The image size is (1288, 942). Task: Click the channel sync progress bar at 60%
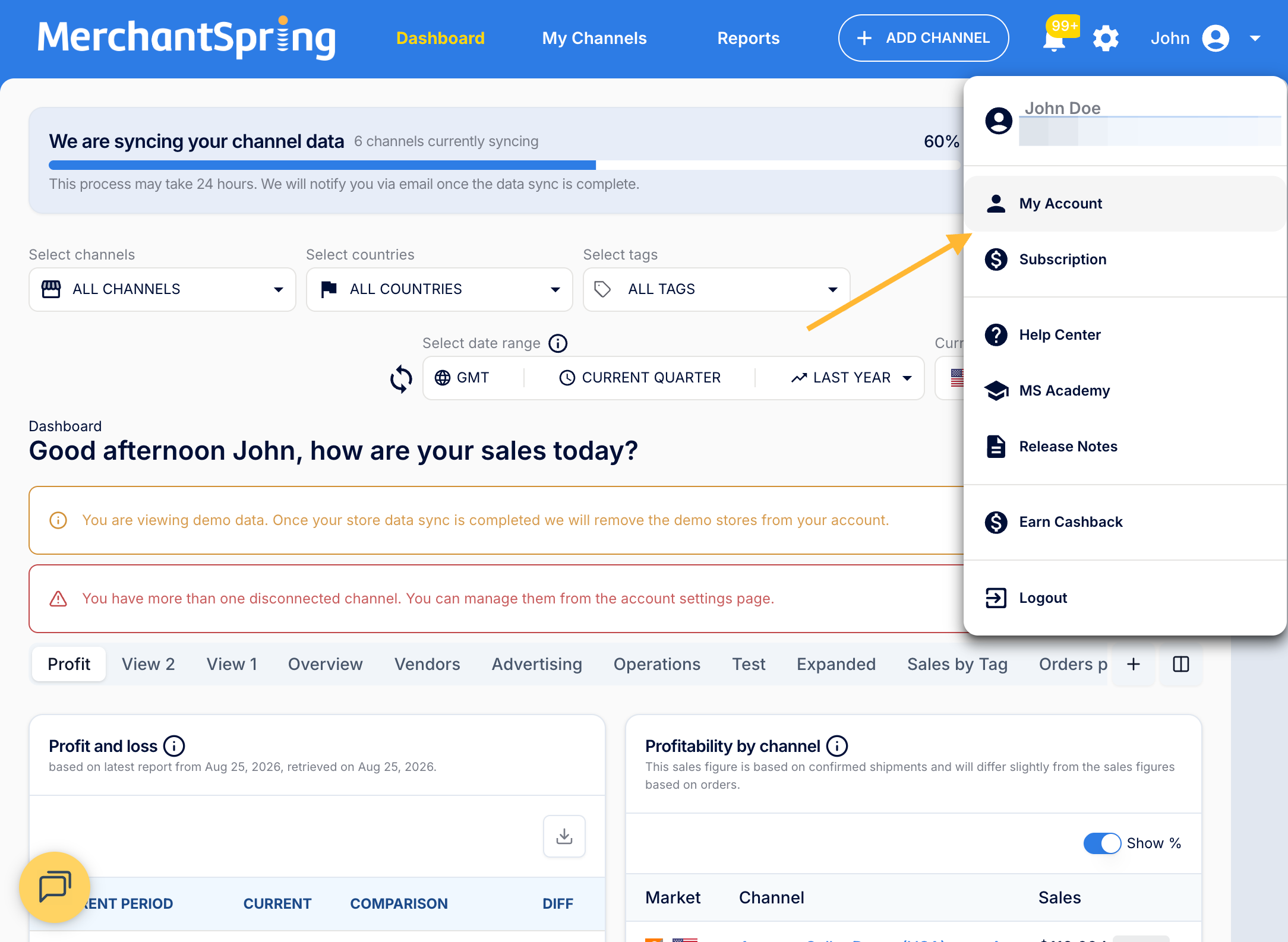(504, 165)
